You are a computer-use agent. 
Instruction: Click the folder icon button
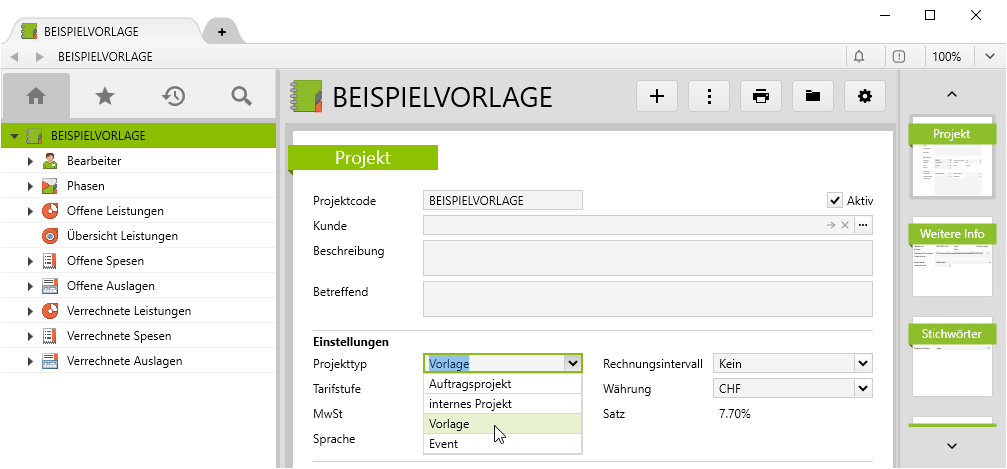(x=813, y=96)
